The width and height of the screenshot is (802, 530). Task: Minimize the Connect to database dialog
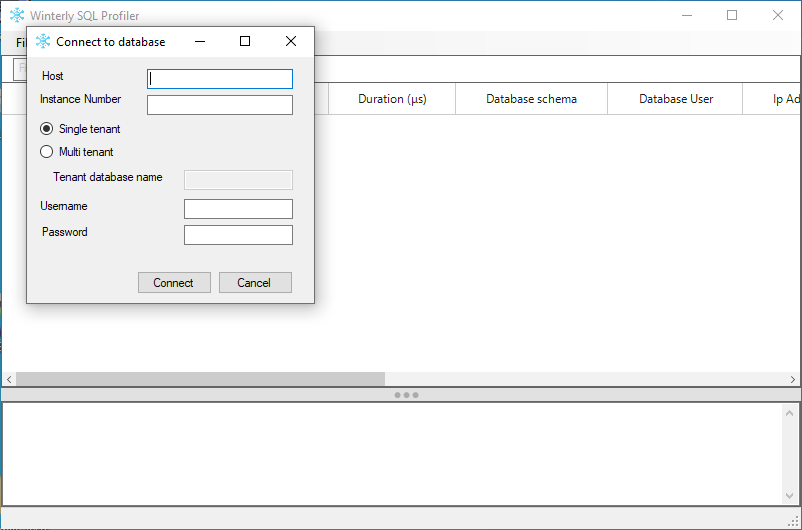[200, 41]
